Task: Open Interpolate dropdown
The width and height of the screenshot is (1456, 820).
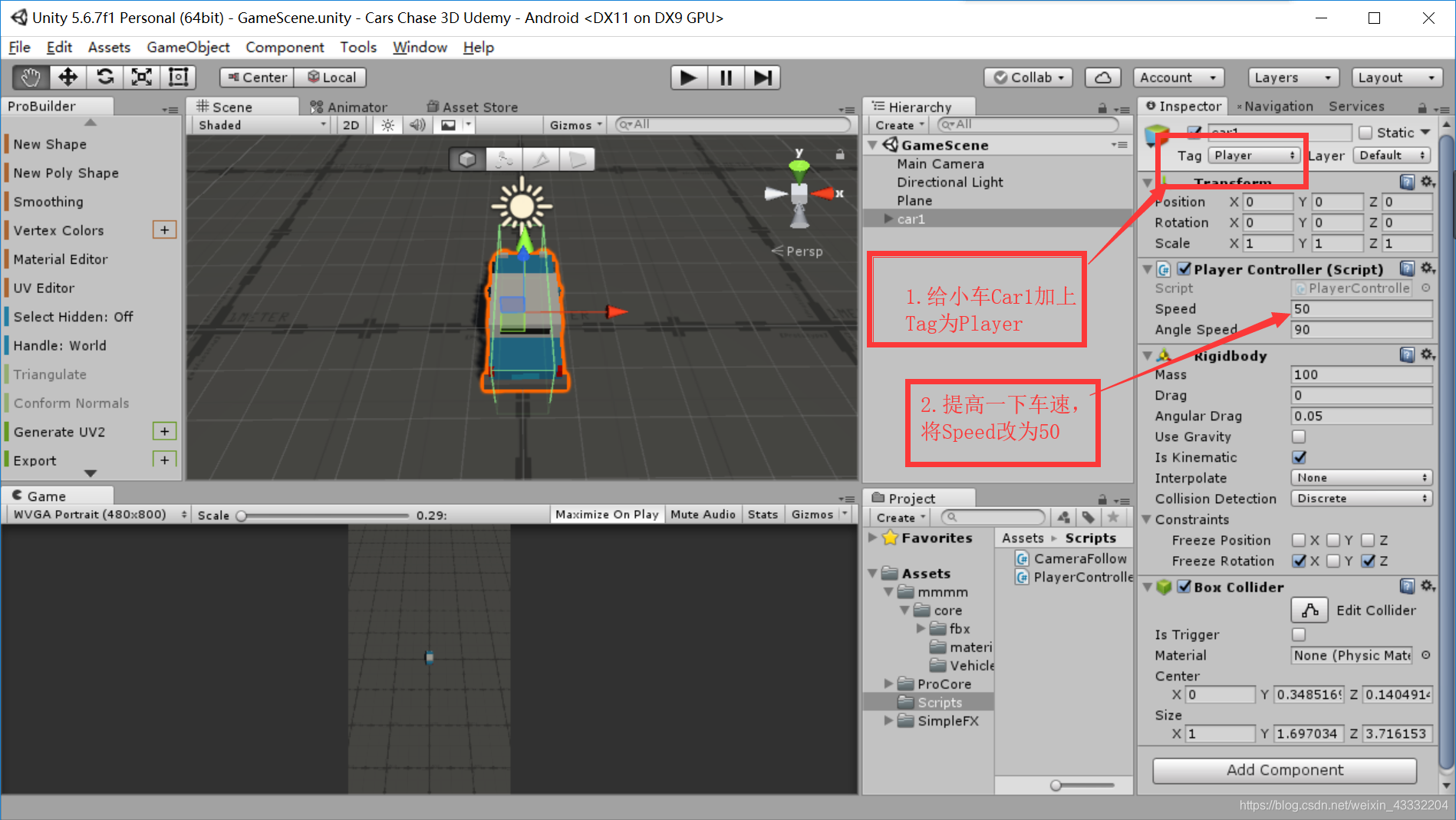Action: pos(1362,478)
